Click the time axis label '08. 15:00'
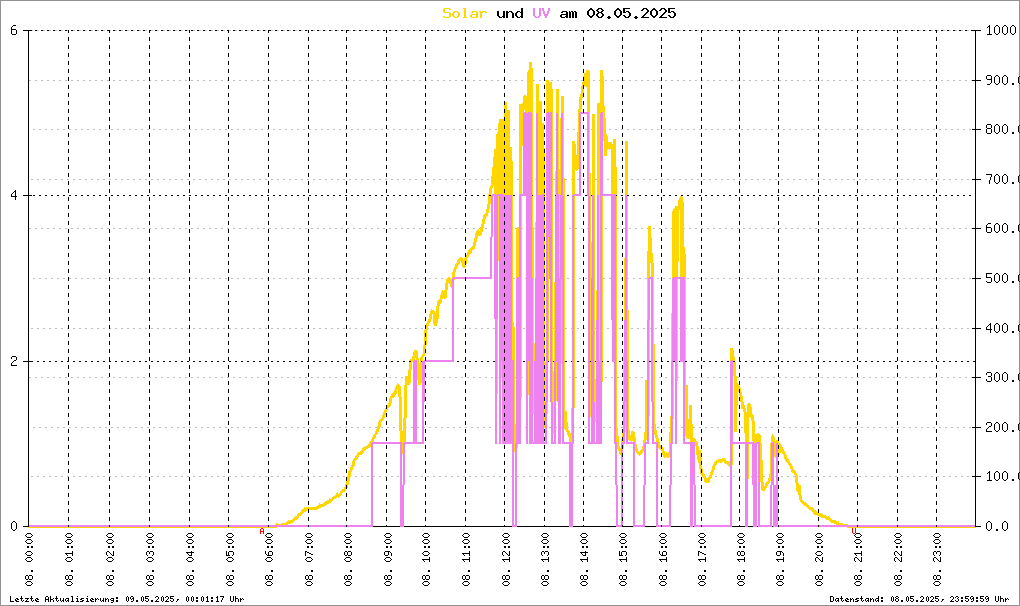 (x=623, y=559)
